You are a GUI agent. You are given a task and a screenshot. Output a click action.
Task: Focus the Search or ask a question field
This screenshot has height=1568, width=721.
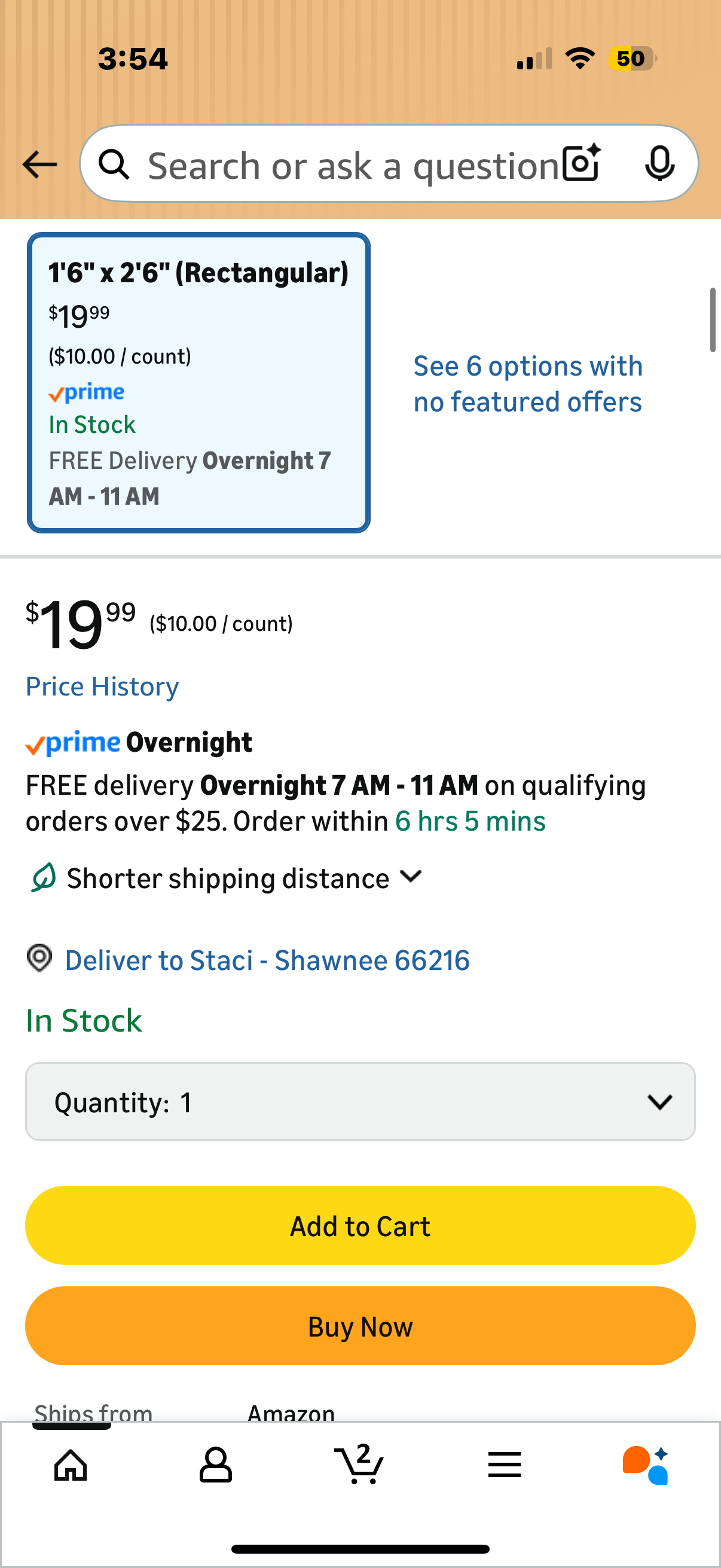point(353,166)
